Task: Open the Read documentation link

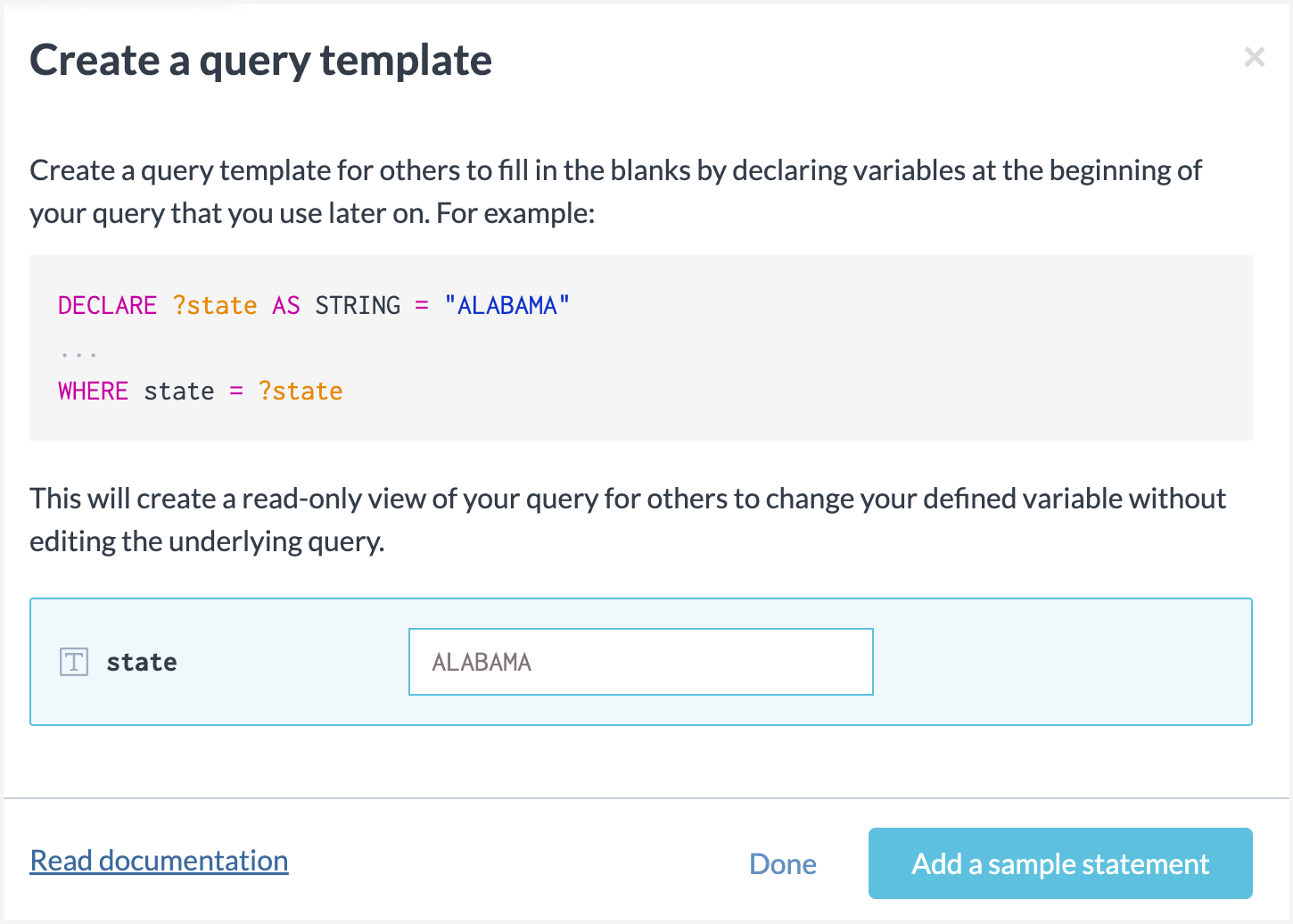Action: click(x=159, y=861)
